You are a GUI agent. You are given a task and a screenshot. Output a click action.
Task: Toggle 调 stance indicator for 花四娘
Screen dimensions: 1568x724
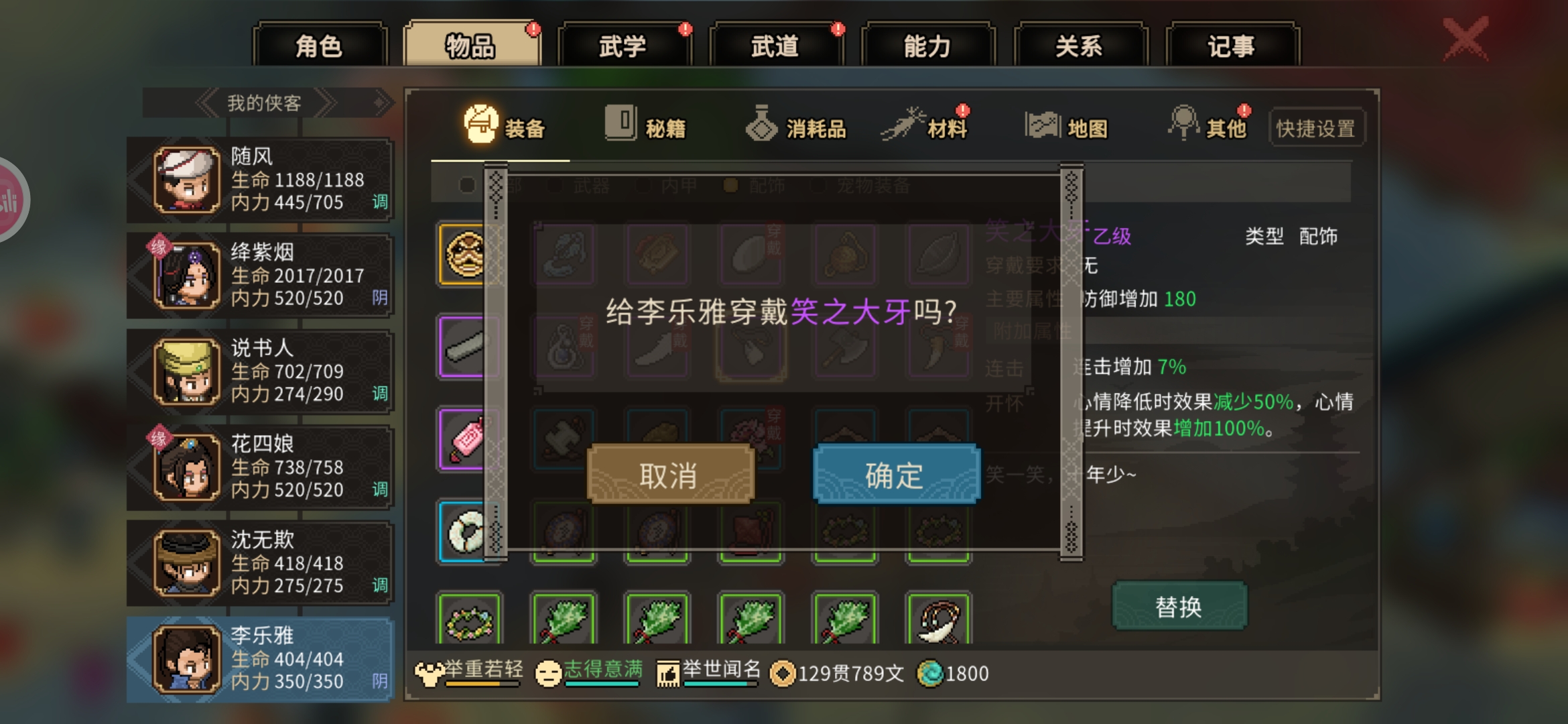pyautogui.click(x=379, y=489)
